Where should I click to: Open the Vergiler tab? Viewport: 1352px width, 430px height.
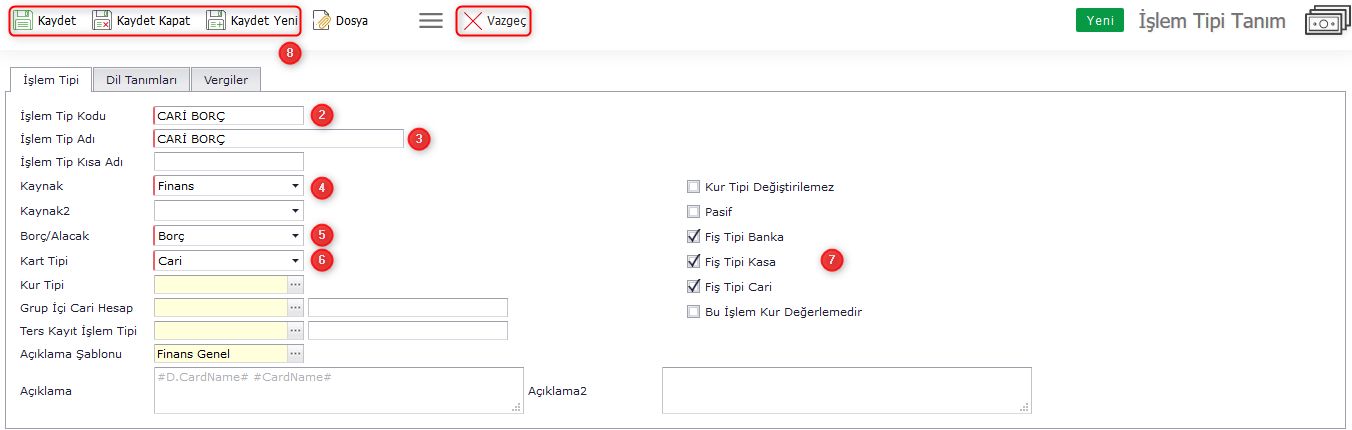pos(226,80)
